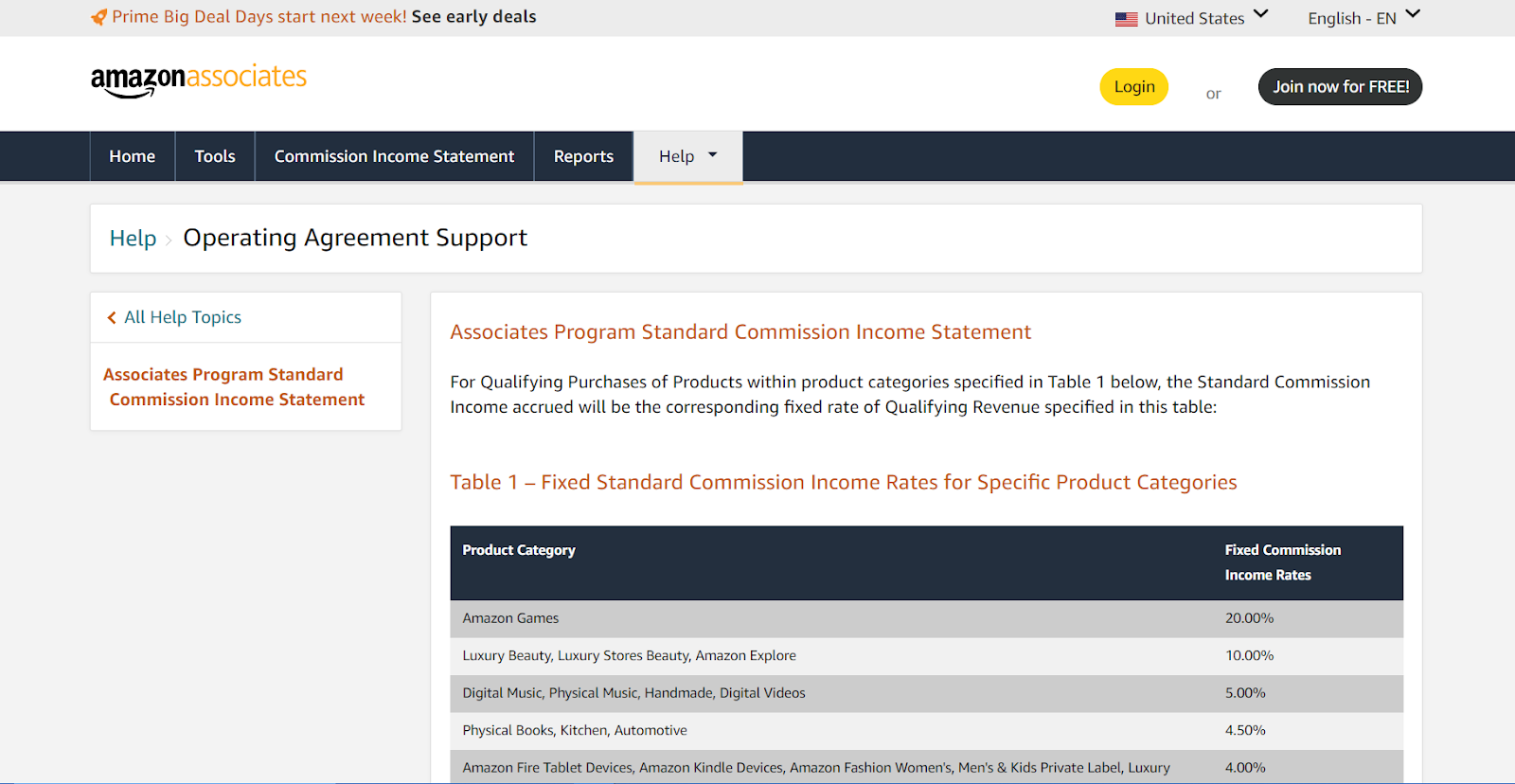1515x784 pixels.
Task: Click the 10.00% rate cell
Action: [x=1250, y=656]
